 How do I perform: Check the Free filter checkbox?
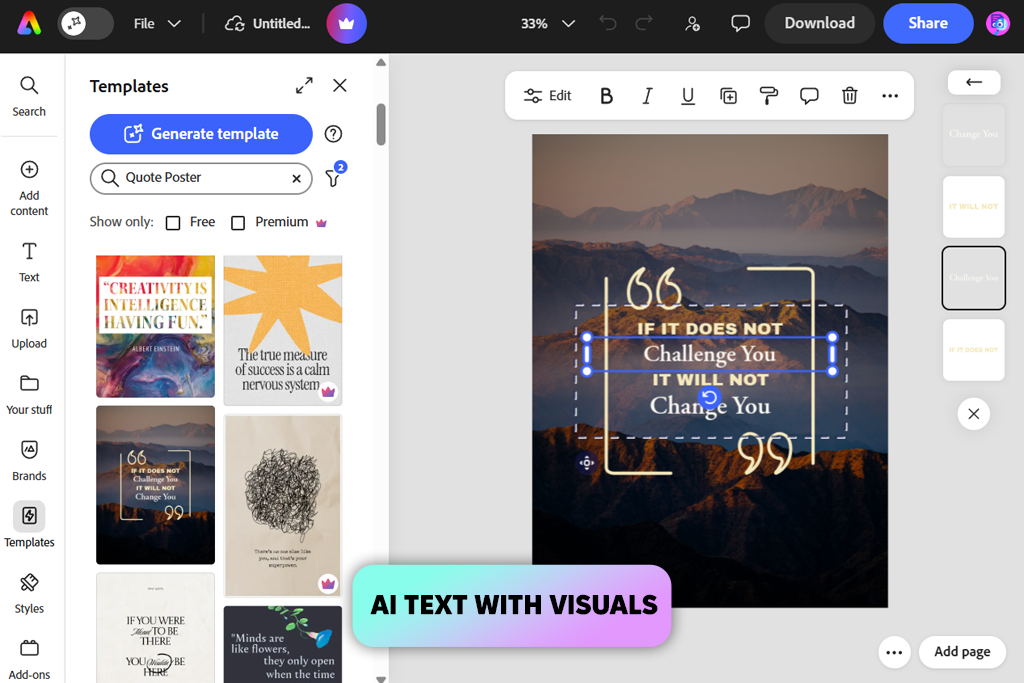(x=173, y=223)
